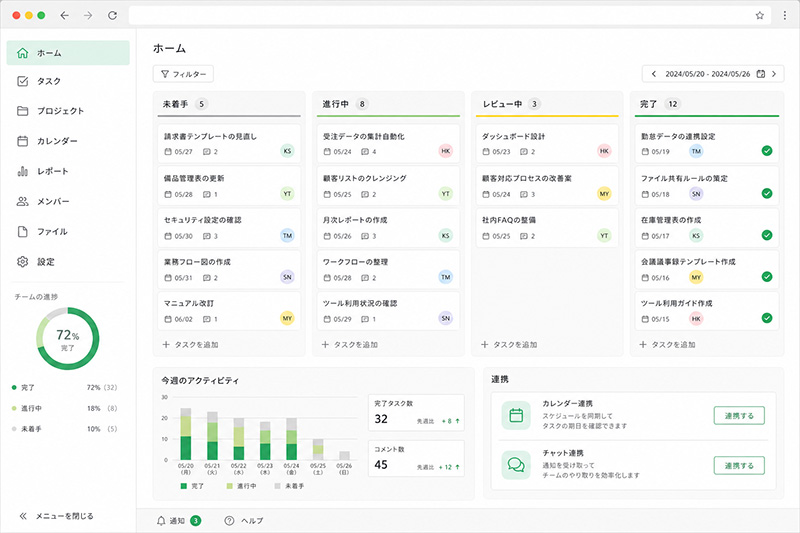Click HK avatar on ダッシュボード設計
The image size is (800, 533).
pyautogui.click(x=605, y=151)
